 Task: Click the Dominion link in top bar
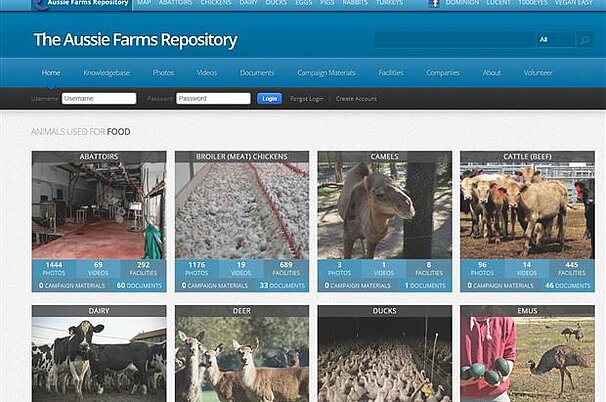[x=462, y=4]
